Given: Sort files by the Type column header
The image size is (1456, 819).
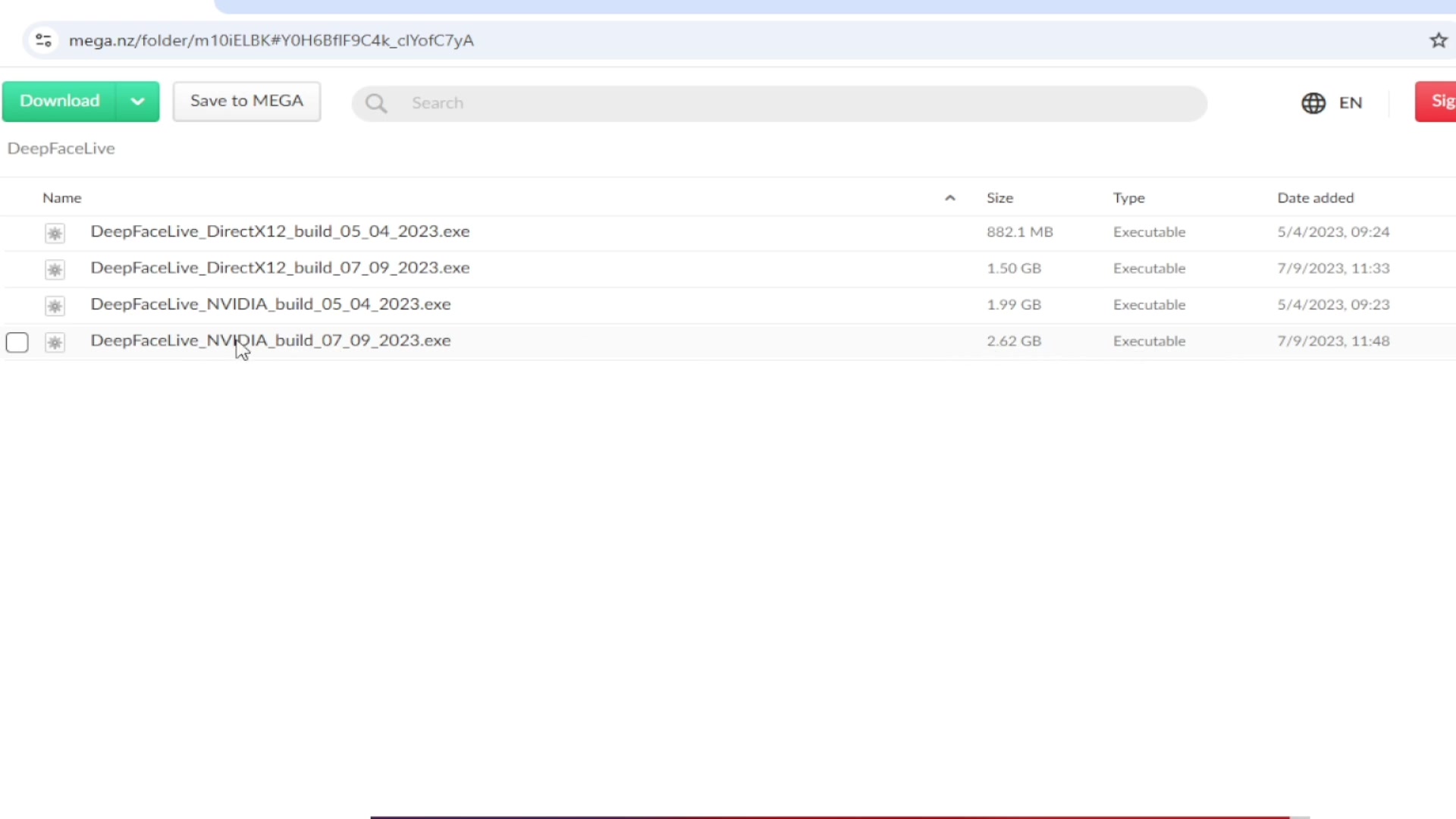Looking at the screenshot, I should pyautogui.click(x=1128, y=198).
